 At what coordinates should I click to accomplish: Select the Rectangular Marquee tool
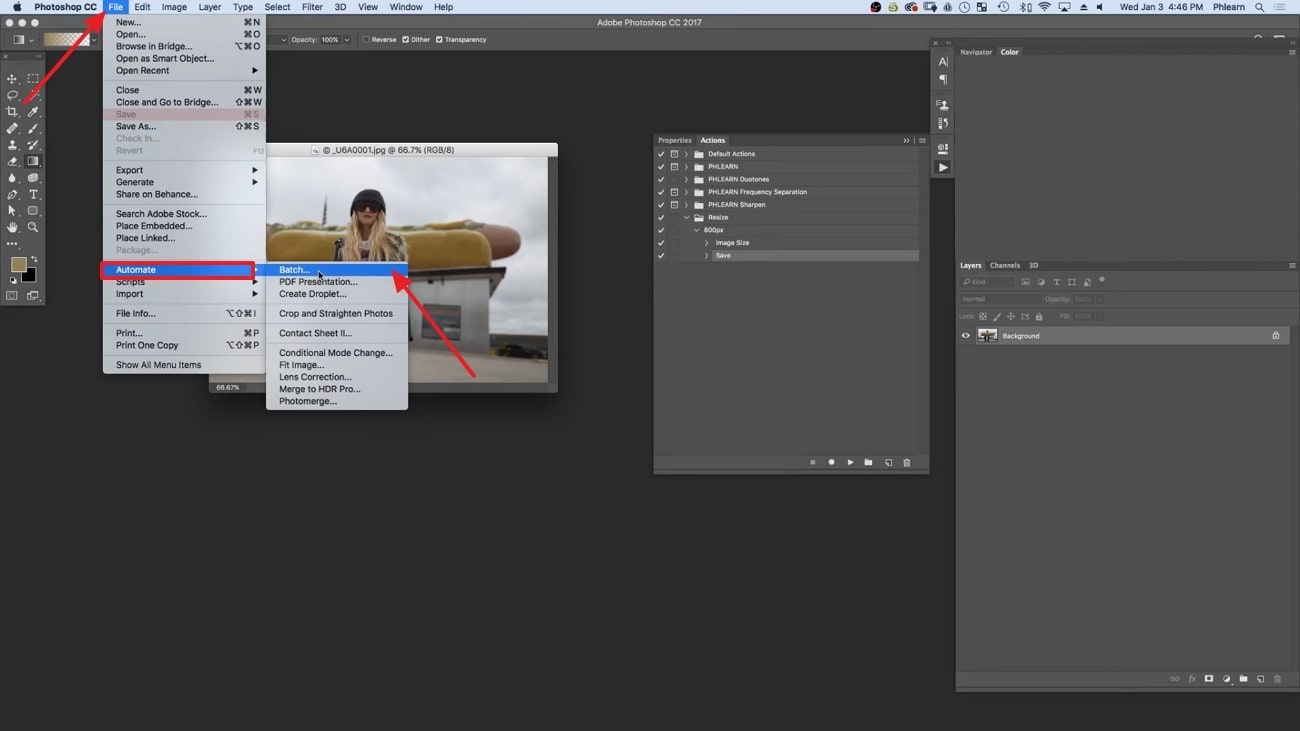[33, 79]
